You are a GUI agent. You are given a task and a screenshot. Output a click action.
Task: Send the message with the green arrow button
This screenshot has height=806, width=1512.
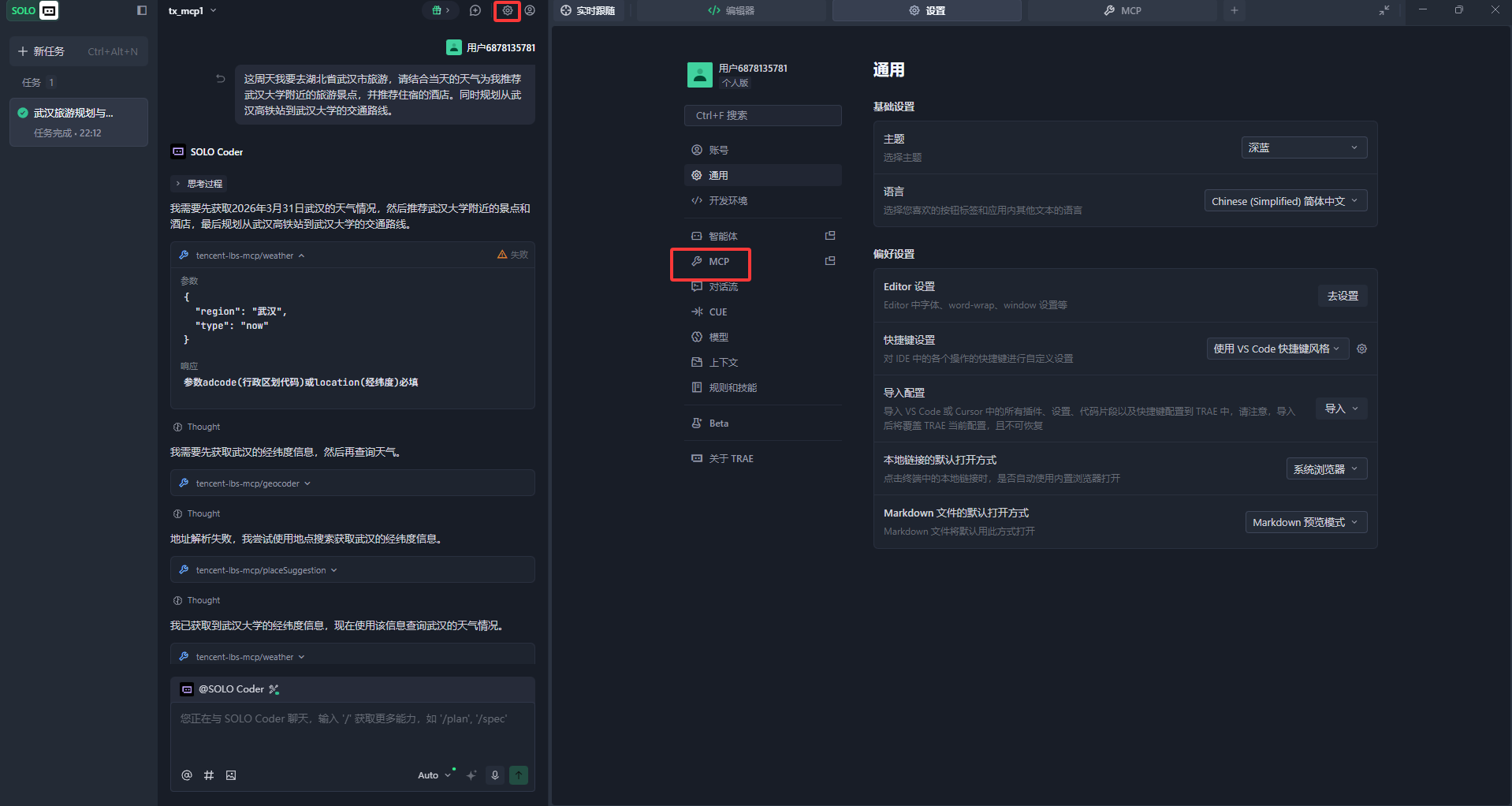(519, 775)
